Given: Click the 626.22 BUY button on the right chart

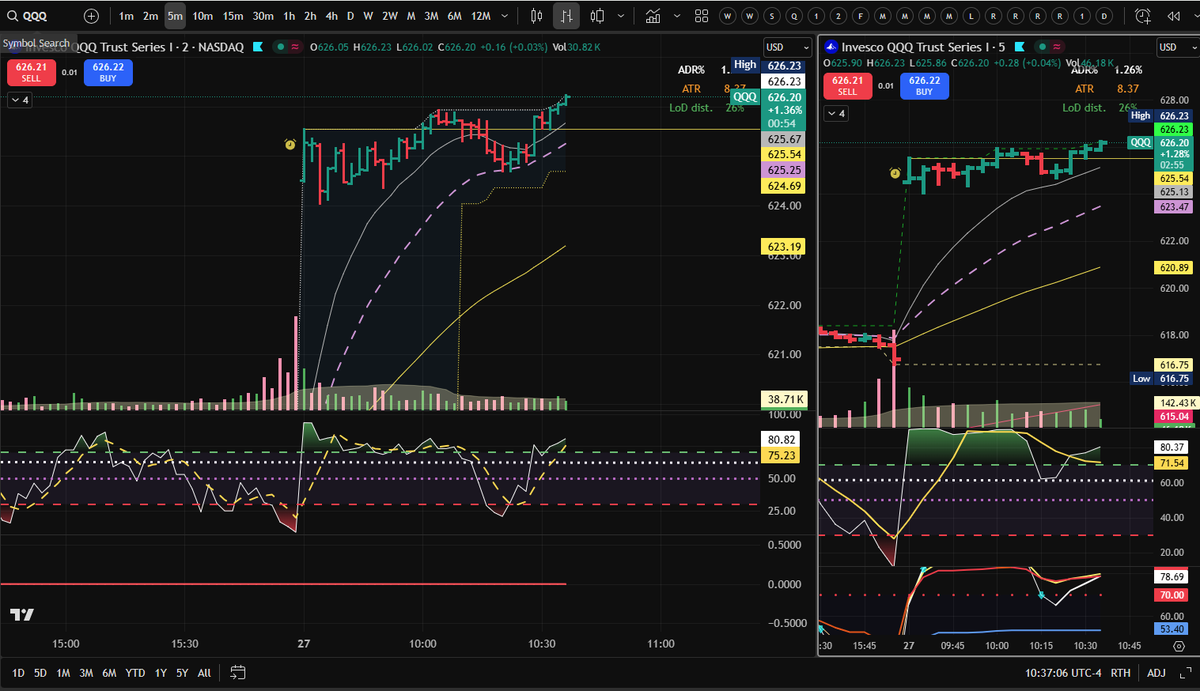Looking at the screenshot, I should pos(925,86).
